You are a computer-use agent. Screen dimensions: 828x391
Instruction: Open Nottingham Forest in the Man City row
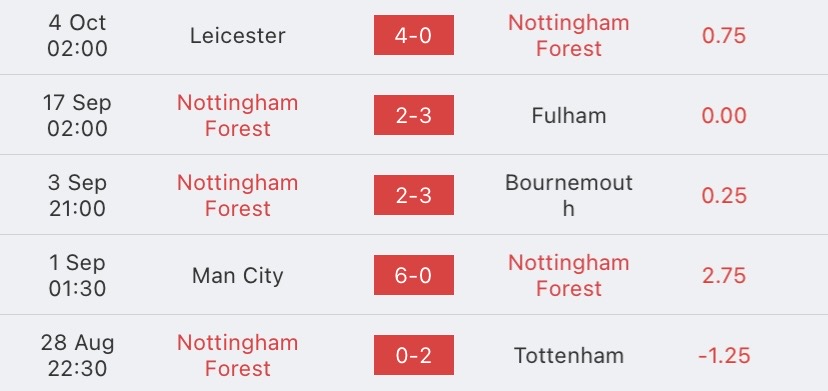click(569, 275)
